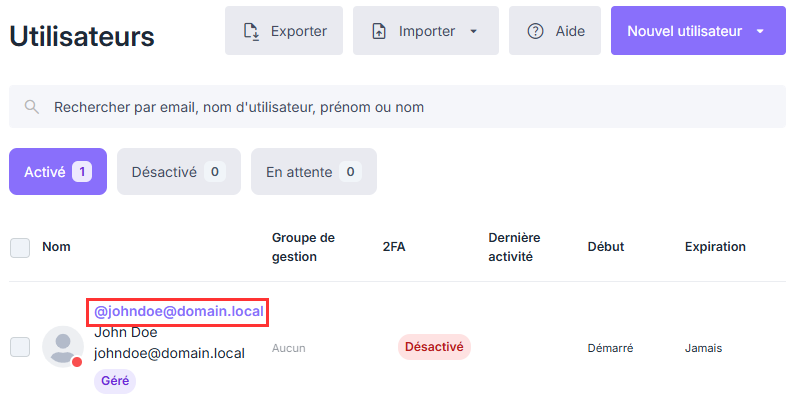Click the export file icon
This screenshot has width=790, height=403.
point(251,31)
